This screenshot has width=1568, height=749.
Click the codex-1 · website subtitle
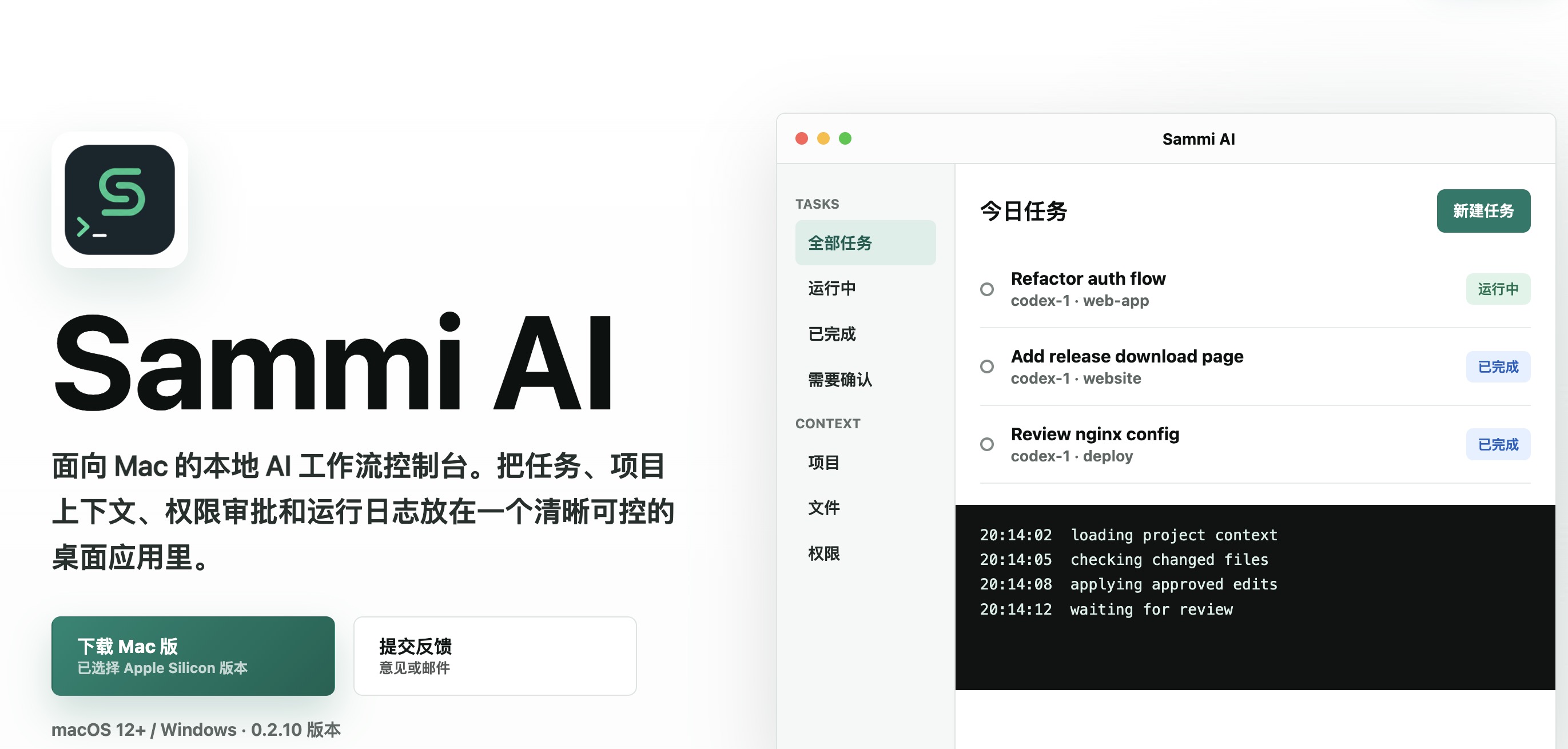coord(1076,379)
